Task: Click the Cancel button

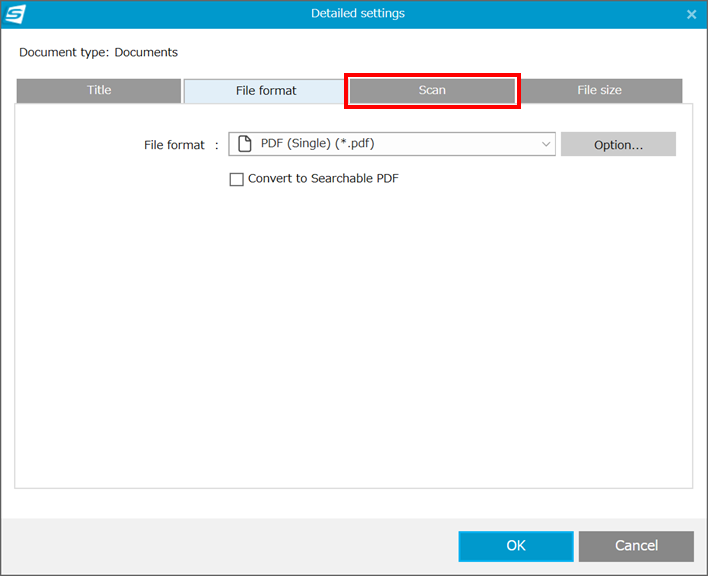Action: click(x=636, y=546)
